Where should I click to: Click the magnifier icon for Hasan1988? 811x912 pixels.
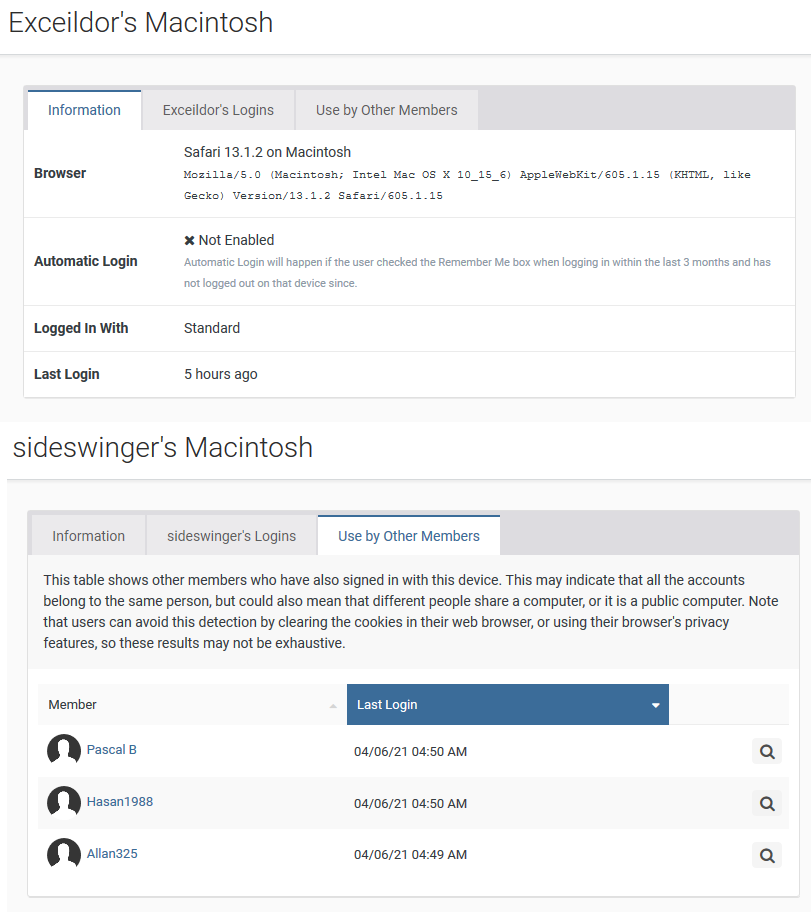click(767, 803)
